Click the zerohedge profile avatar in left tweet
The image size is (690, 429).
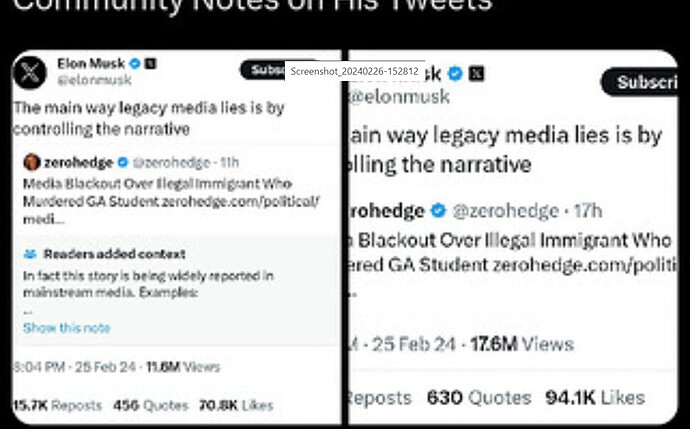point(32,161)
